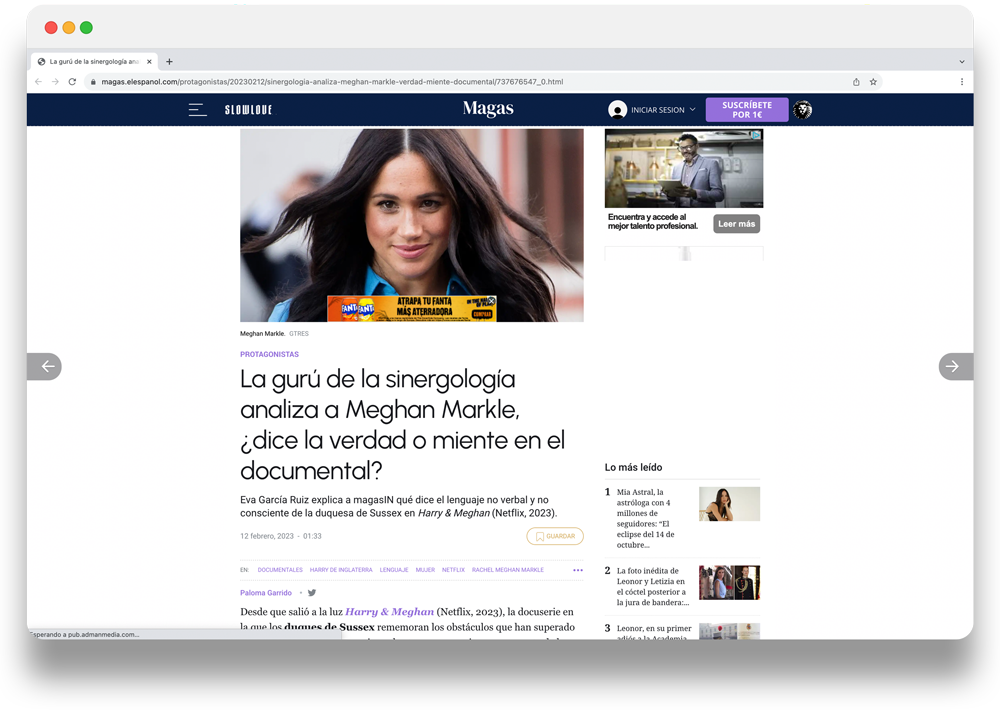The image size is (1000, 717).
Task: Open most-read story about Mia Astral
Action: tap(647, 518)
